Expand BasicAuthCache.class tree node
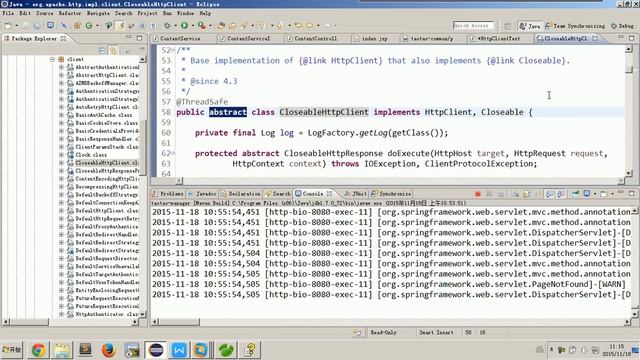This screenshot has height=360, width=640. coord(61,115)
